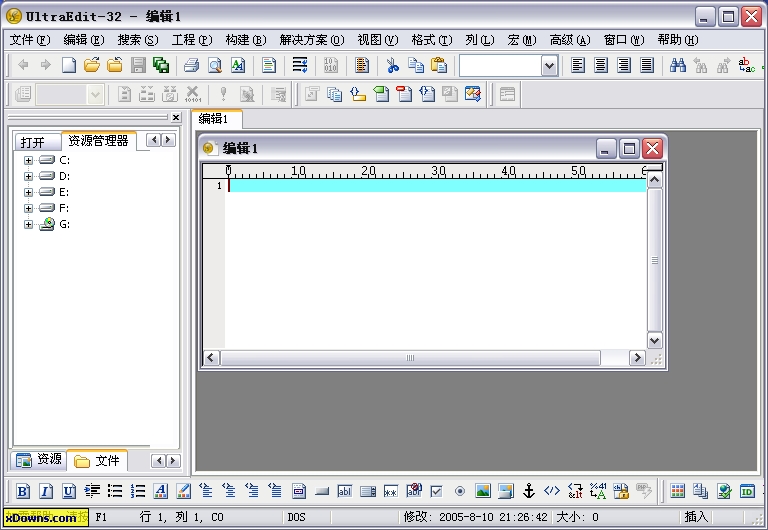Click the center align text icon

(x=601, y=65)
